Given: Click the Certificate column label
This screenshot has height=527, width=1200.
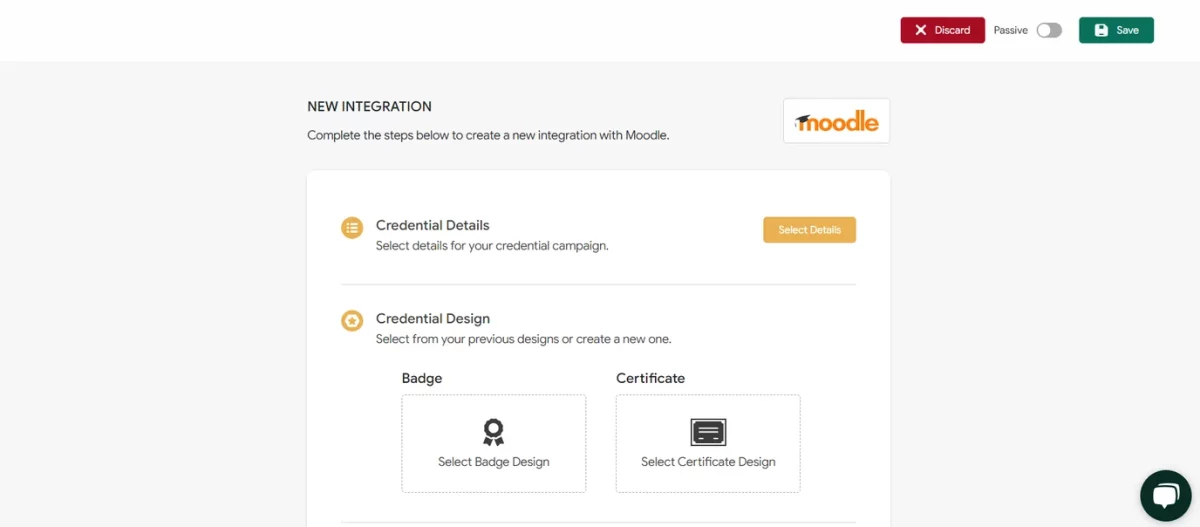Looking at the screenshot, I should pos(650,378).
